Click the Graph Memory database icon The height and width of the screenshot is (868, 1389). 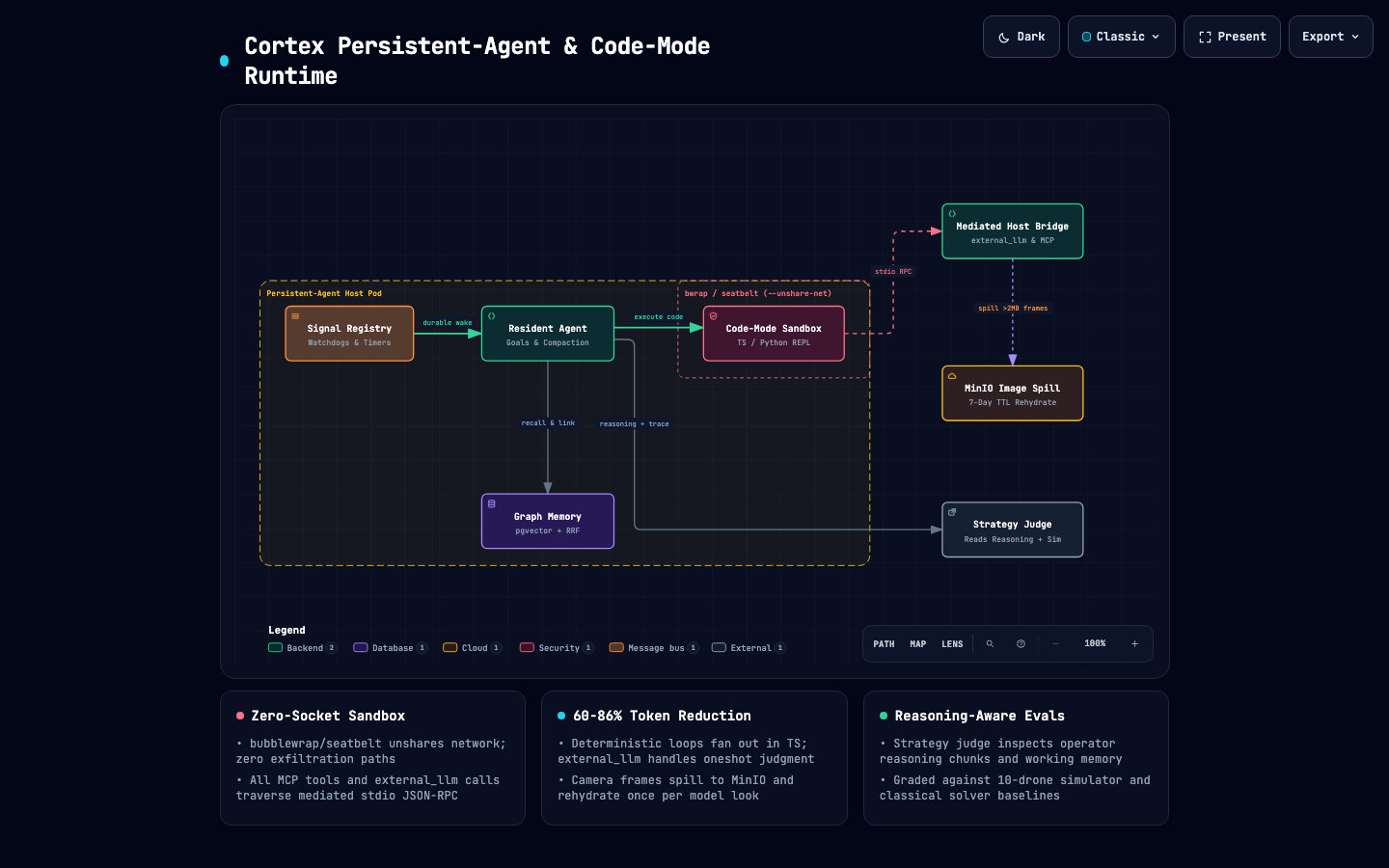(x=491, y=504)
